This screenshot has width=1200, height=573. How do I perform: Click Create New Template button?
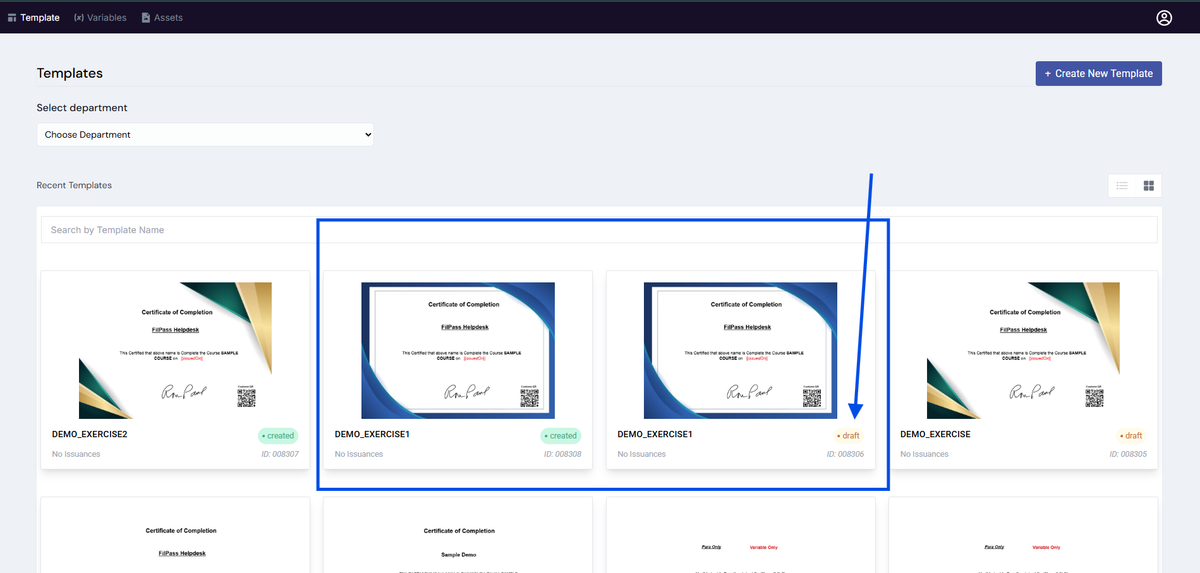click(1098, 73)
